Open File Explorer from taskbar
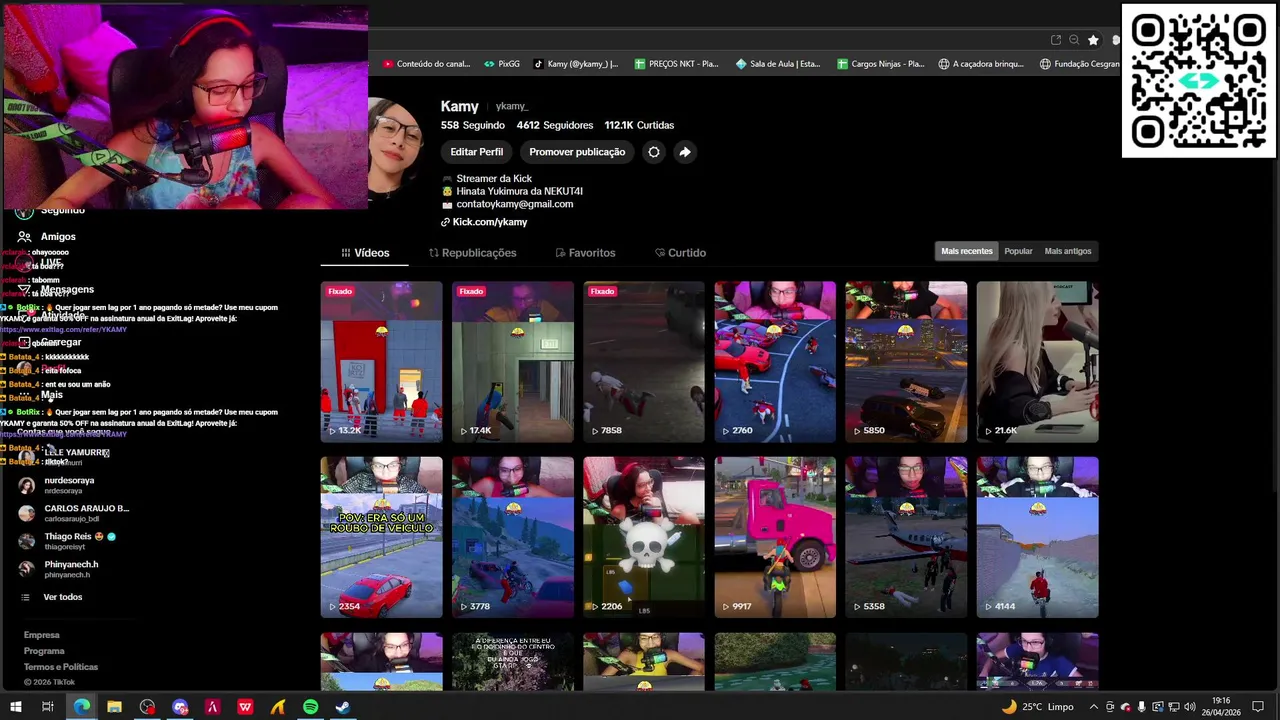Screen dimensions: 1280x720 pos(114,707)
